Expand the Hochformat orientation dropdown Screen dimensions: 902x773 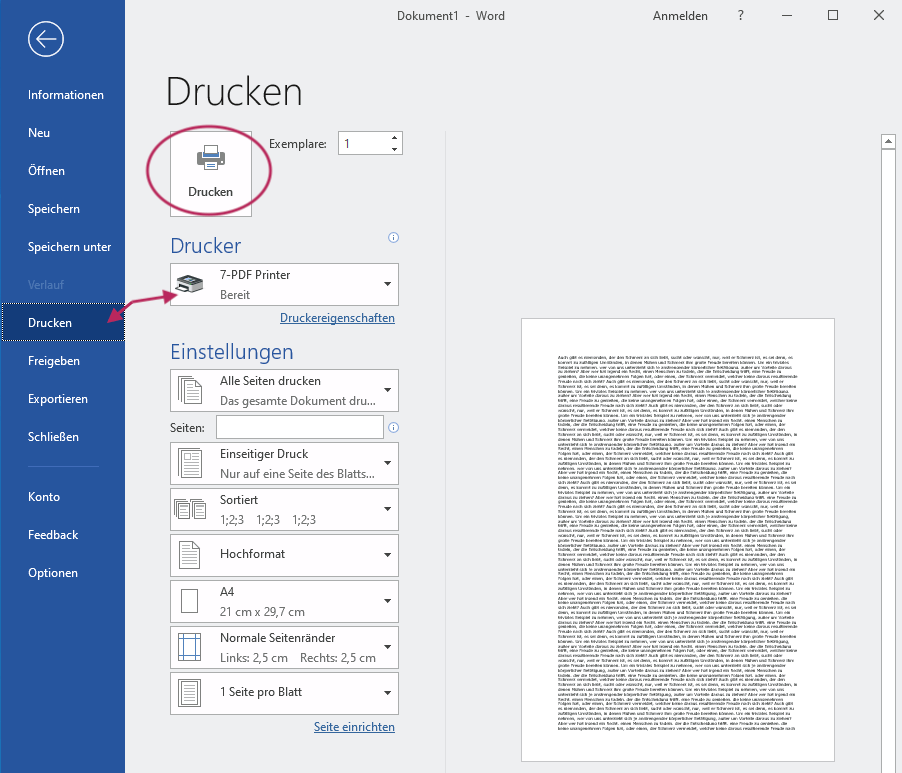(387, 555)
